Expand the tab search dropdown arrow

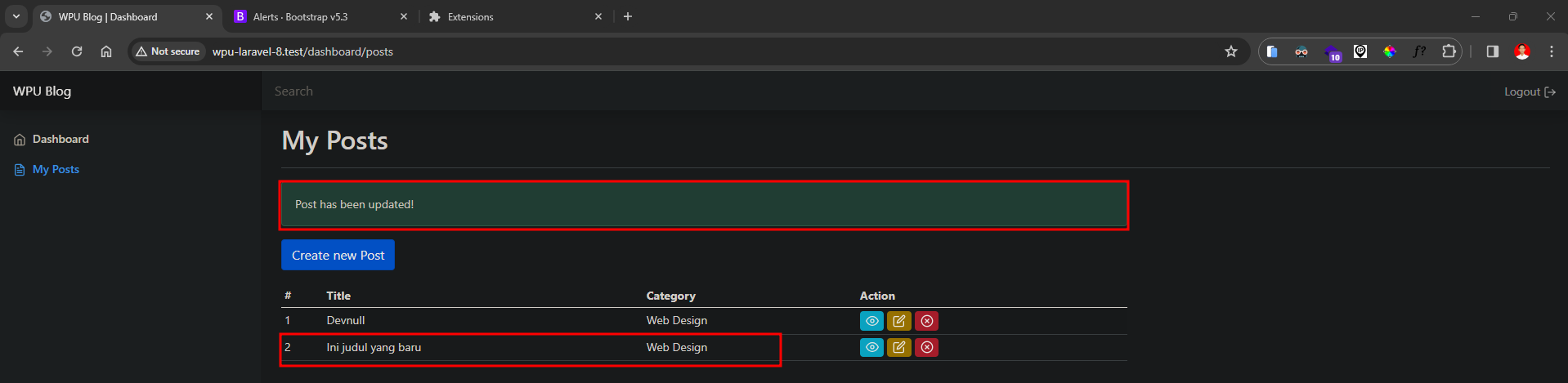pyautogui.click(x=16, y=16)
